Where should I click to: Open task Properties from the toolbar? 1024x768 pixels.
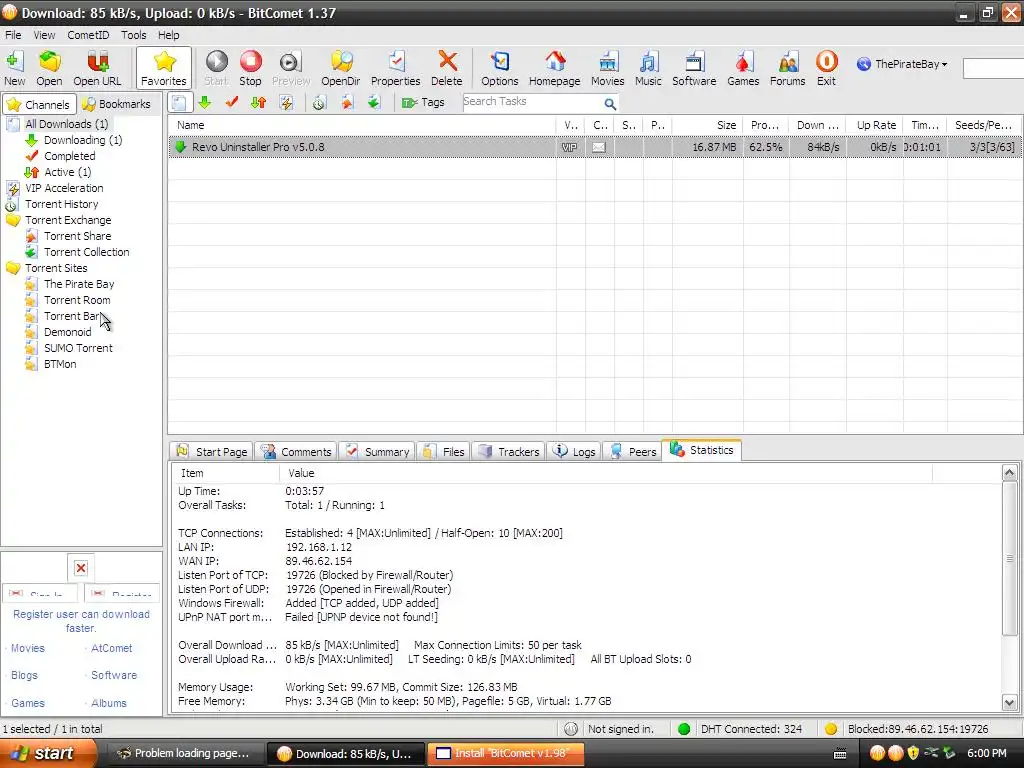pyautogui.click(x=395, y=68)
